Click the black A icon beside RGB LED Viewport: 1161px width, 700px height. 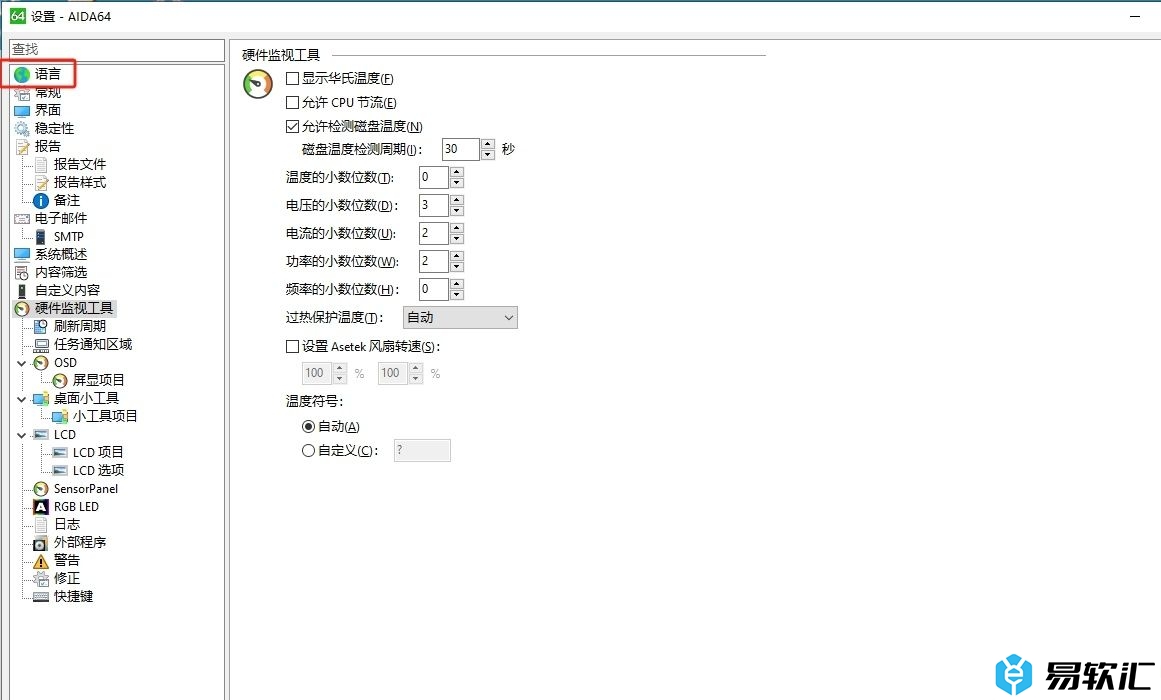(41, 507)
